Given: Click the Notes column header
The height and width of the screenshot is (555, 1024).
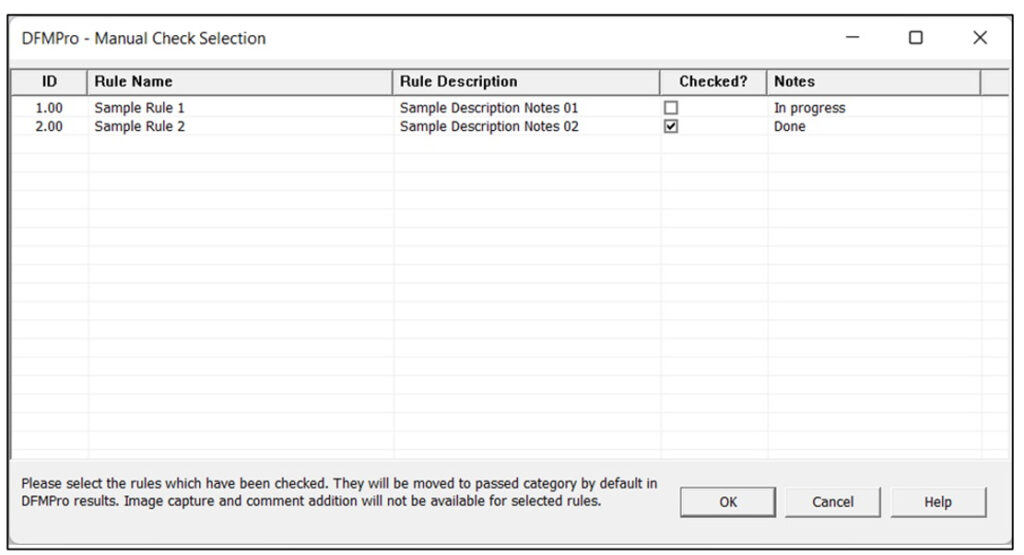Looking at the screenshot, I should (x=874, y=82).
